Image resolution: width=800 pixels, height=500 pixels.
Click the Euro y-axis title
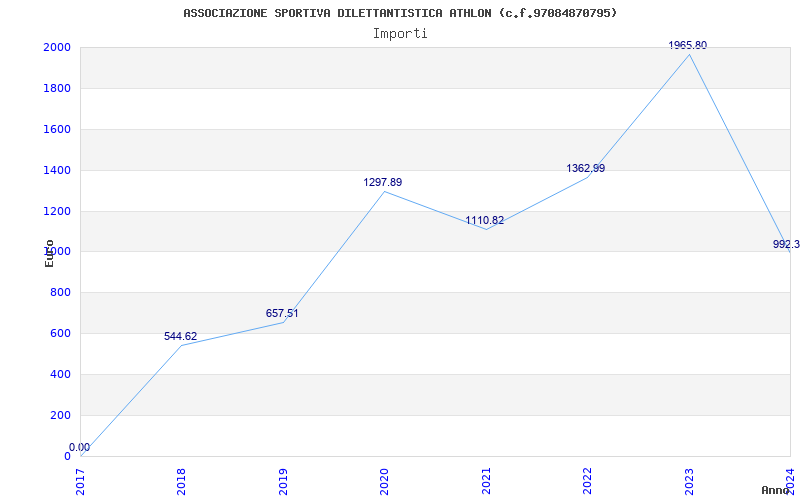(49, 253)
